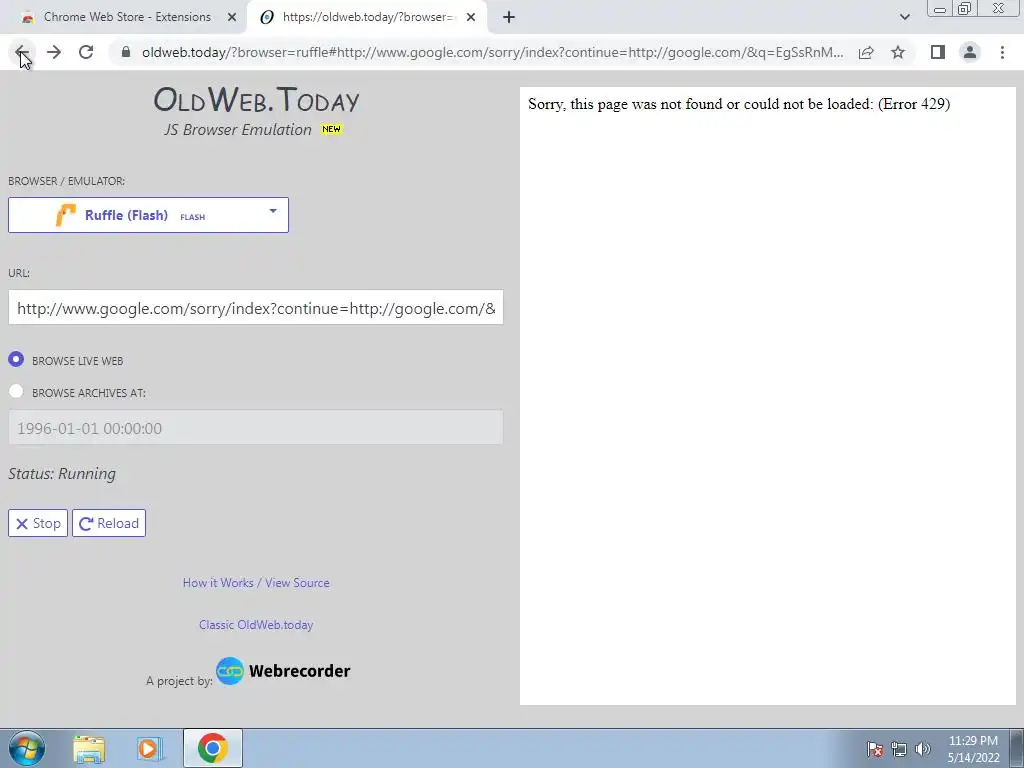
Task: Open the Classic OldWeb.today link
Action: click(256, 624)
